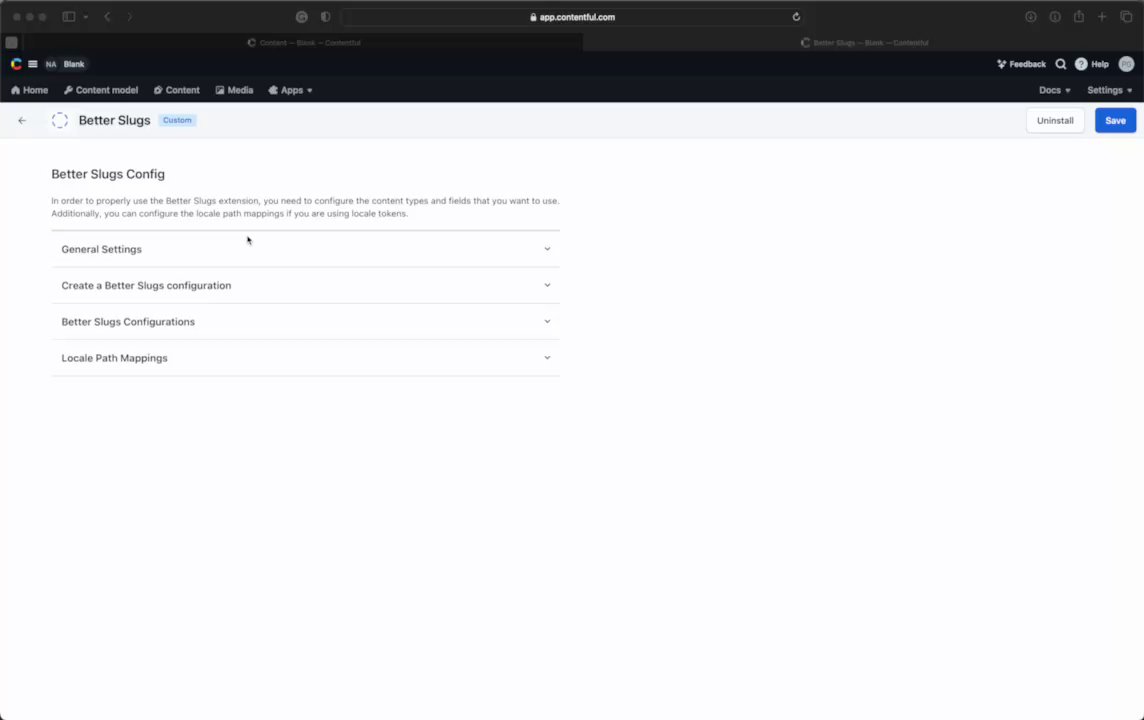Click the Safari share icon
This screenshot has height=720, width=1144.
1078,16
